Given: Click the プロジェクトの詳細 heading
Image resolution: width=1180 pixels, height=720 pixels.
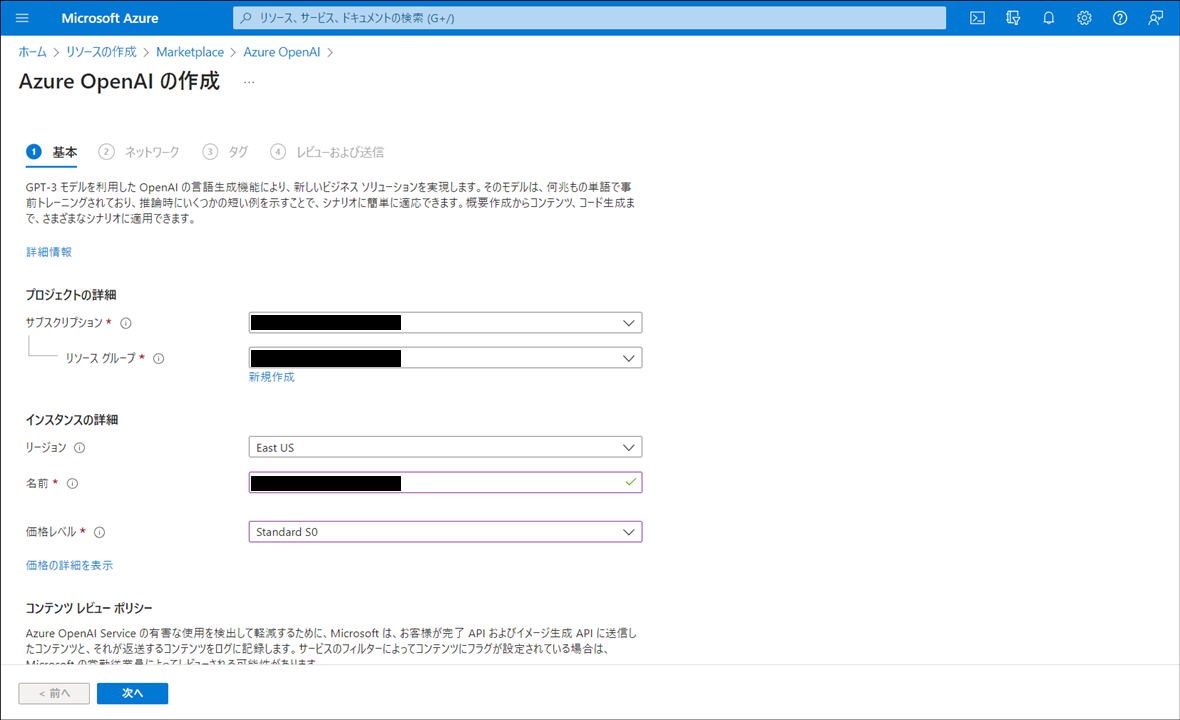Looking at the screenshot, I should point(71,295).
